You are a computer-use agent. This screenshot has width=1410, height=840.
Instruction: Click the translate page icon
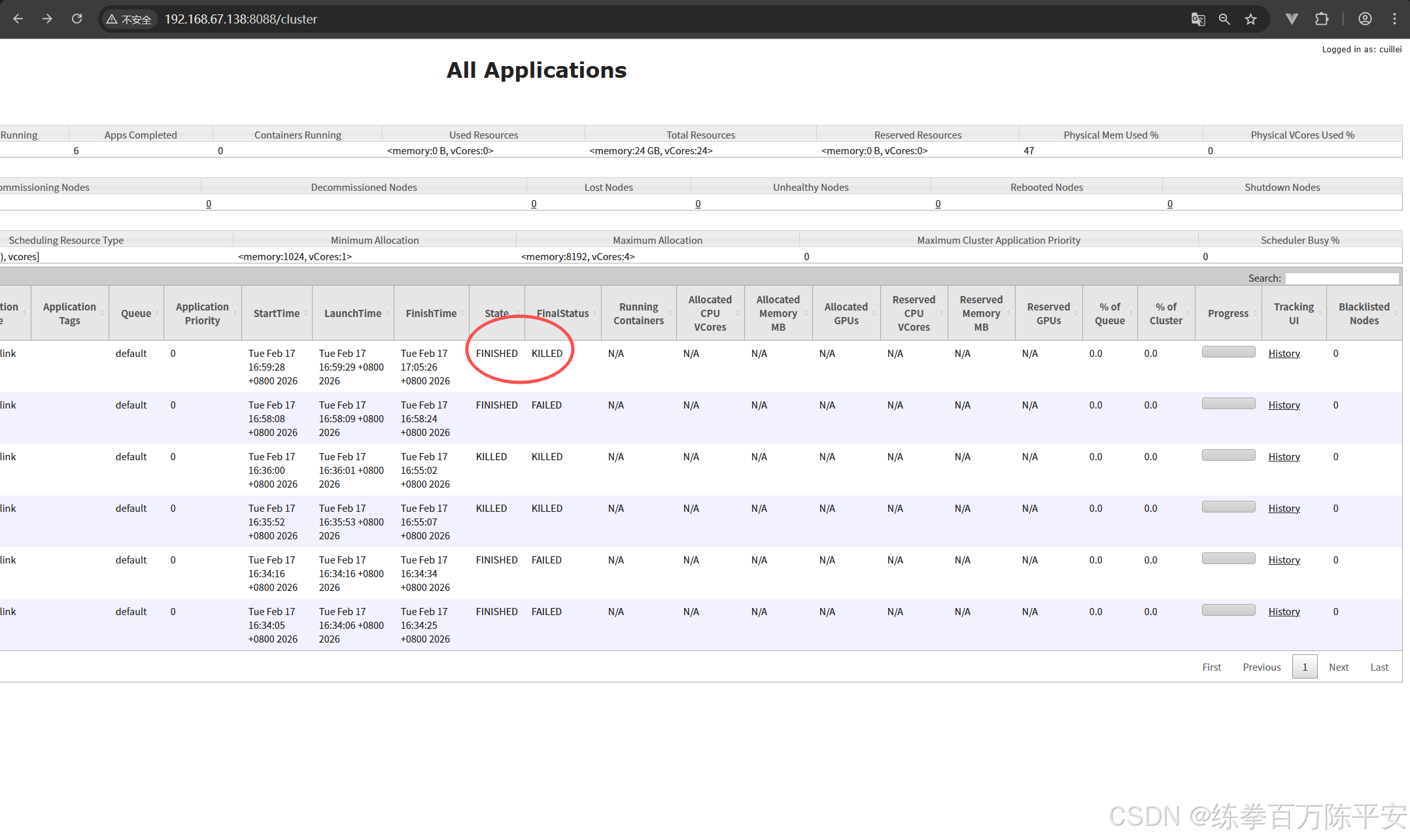(1197, 19)
